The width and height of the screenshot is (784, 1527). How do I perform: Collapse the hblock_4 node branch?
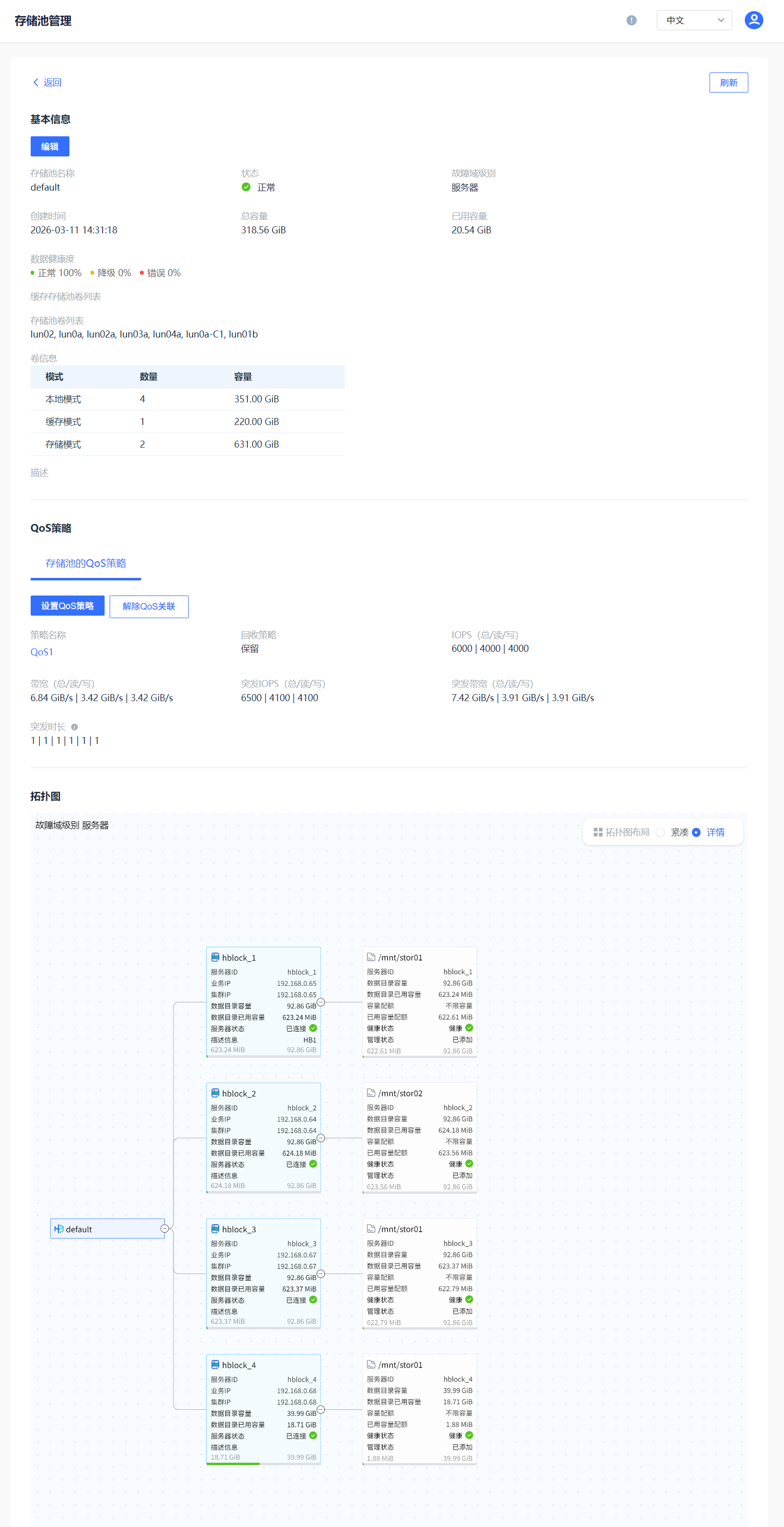[321, 1410]
